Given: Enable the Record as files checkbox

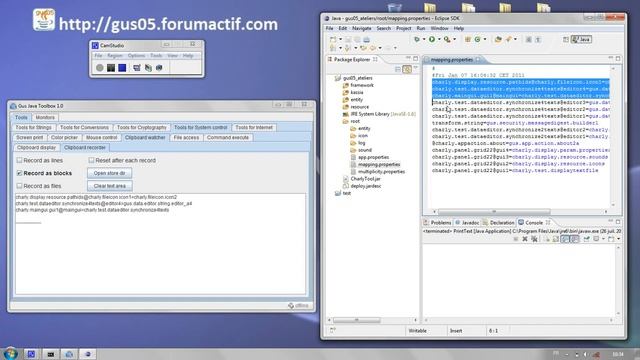Looking at the screenshot, I should pyautogui.click(x=19, y=186).
